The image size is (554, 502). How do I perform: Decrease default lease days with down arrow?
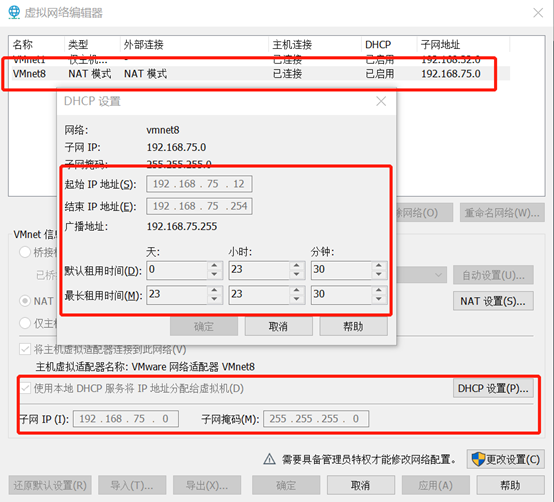tap(214, 274)
